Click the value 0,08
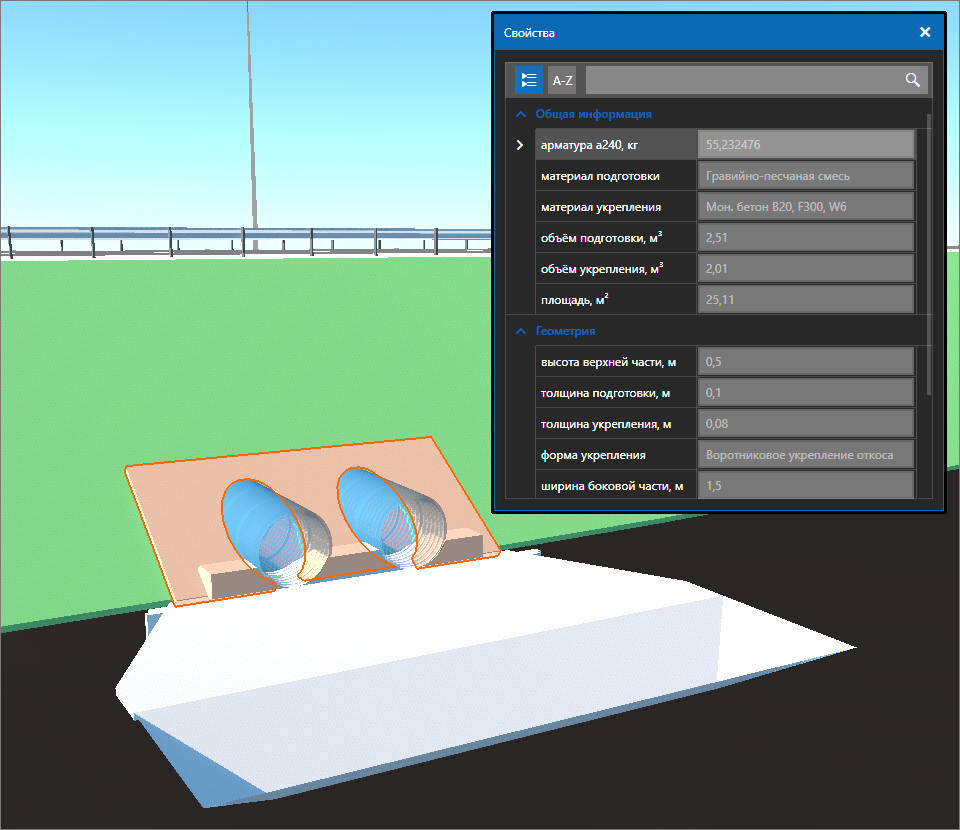Image resolution: width=960 pixels, height=830 pixels. 806,424
